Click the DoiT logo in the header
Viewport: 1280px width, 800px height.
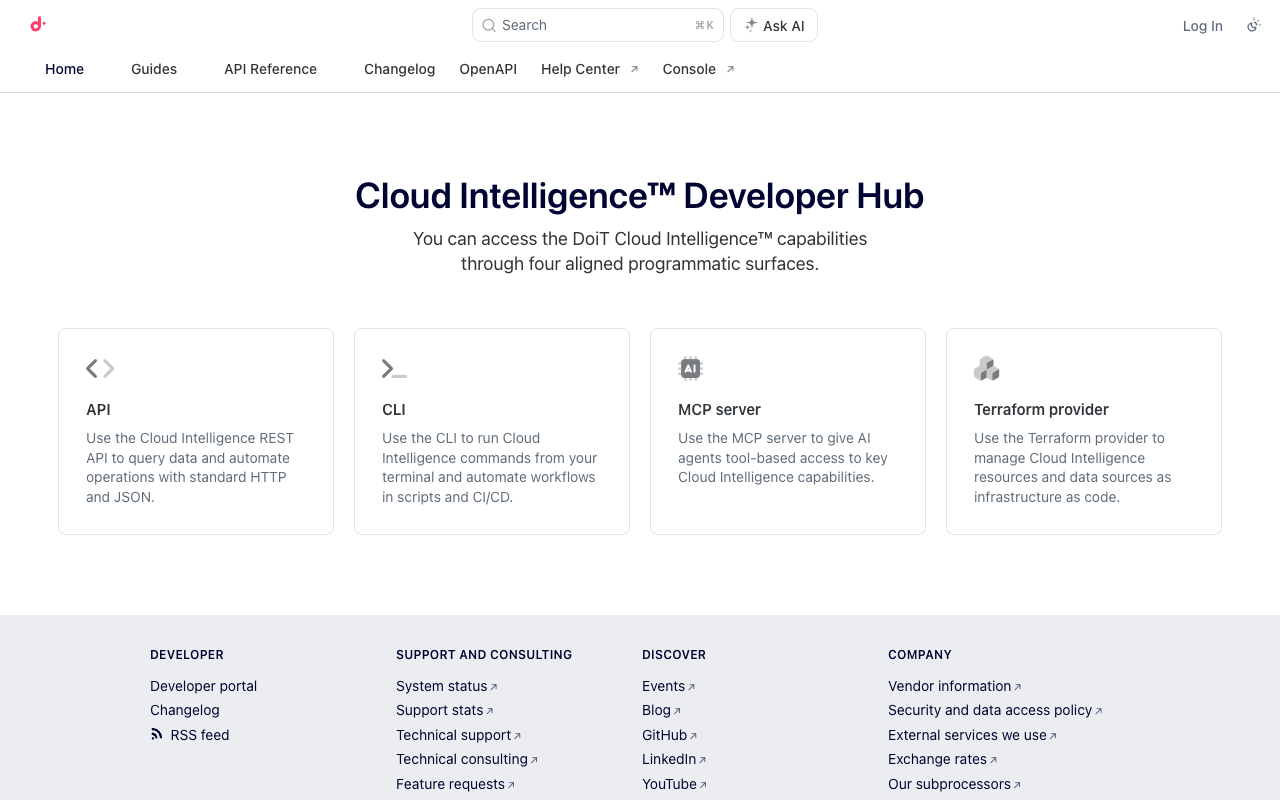coord(38,25)
